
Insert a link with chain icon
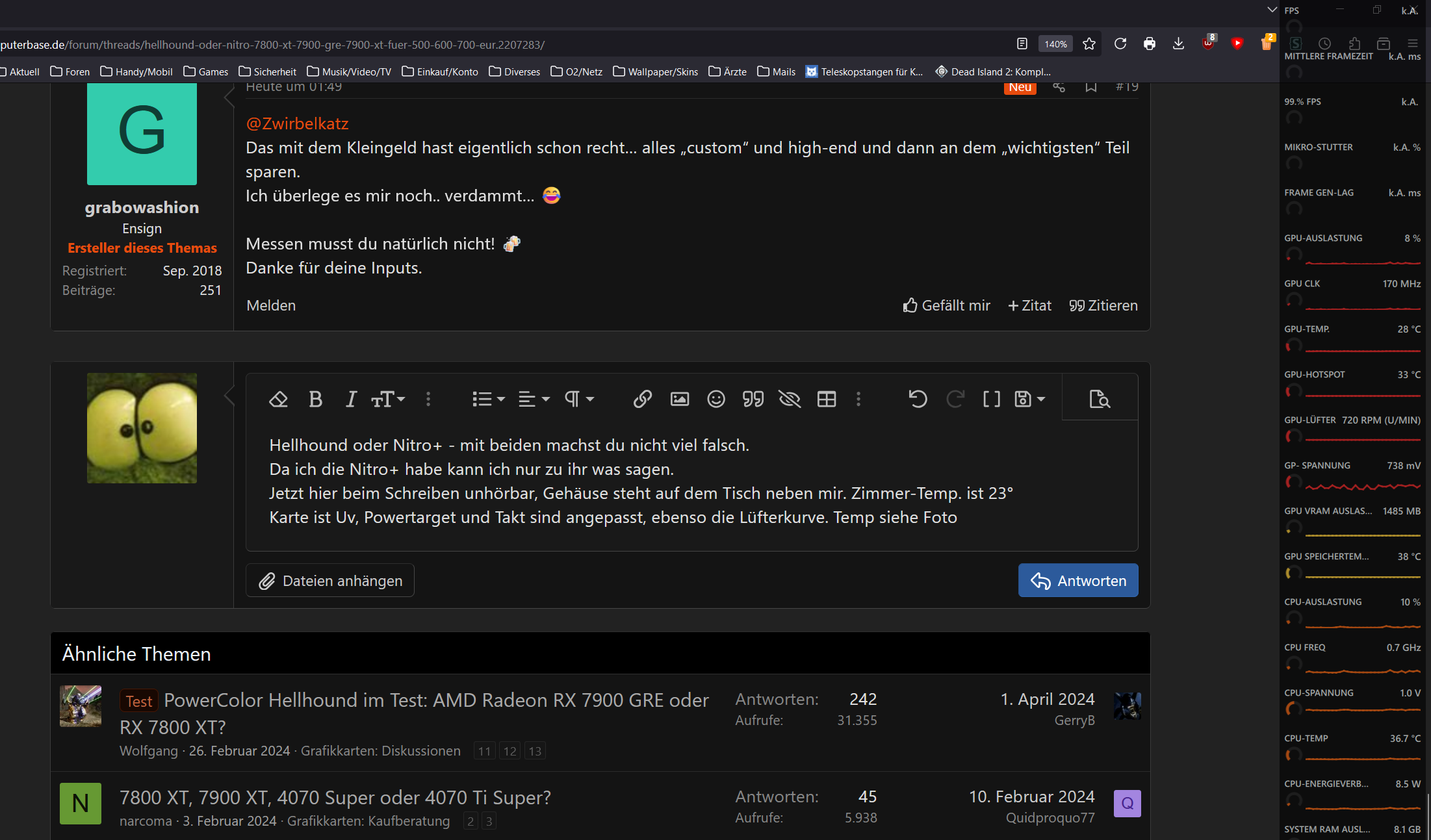pyautogui.click(x=642, y=399)
